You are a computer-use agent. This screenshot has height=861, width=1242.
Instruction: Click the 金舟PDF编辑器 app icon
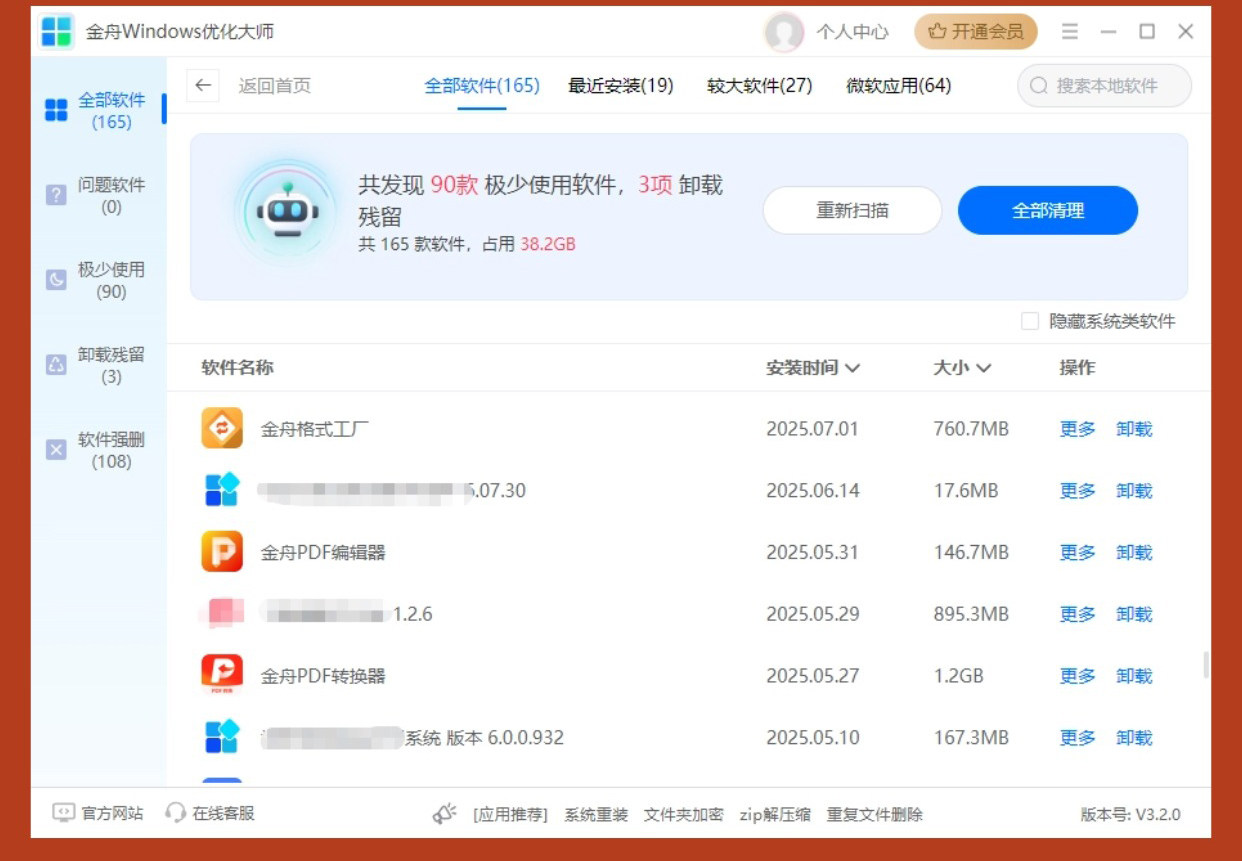(x=222, y=552)
